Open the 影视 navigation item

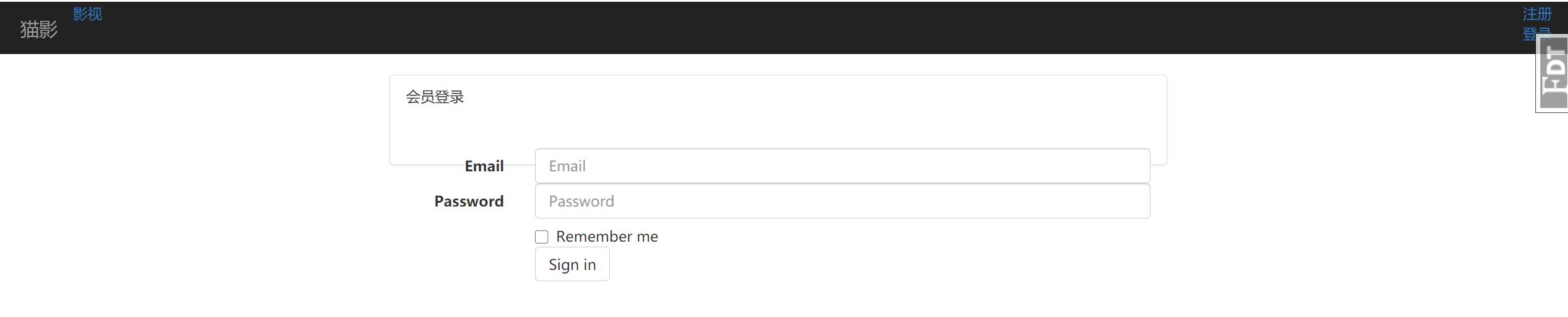click(x=87, y=14)
